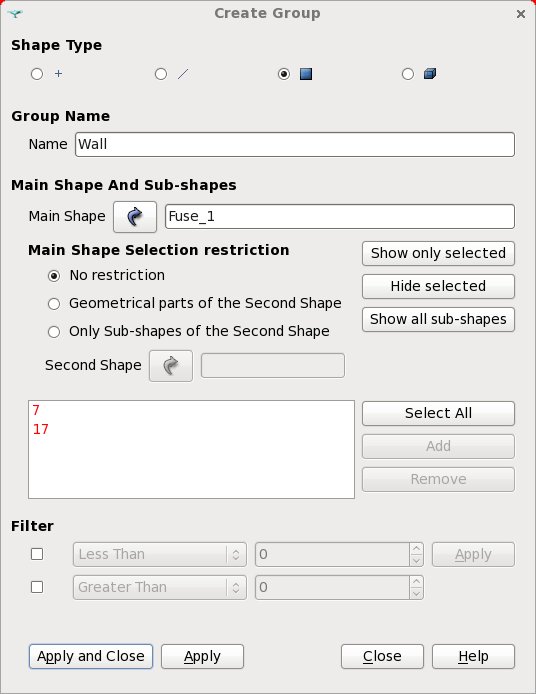536x694 pixels.
Task: Choose the No restriction radio button
Action: coord(54,276)
